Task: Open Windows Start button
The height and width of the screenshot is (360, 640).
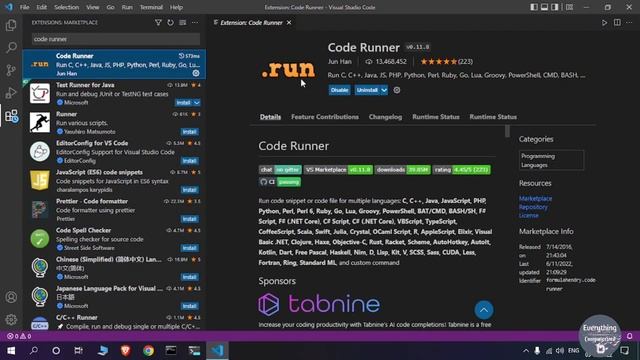Action: 11,351
